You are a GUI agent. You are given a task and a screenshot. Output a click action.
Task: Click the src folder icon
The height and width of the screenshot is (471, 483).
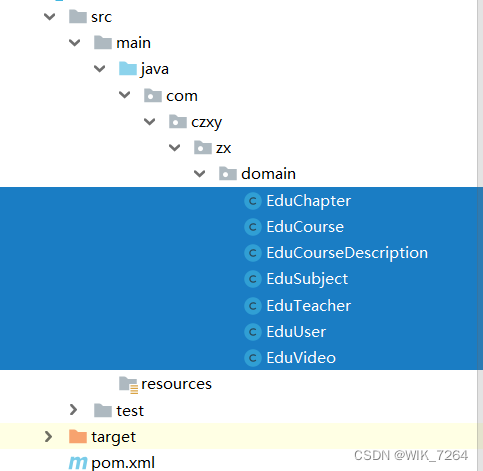[78, 16]
